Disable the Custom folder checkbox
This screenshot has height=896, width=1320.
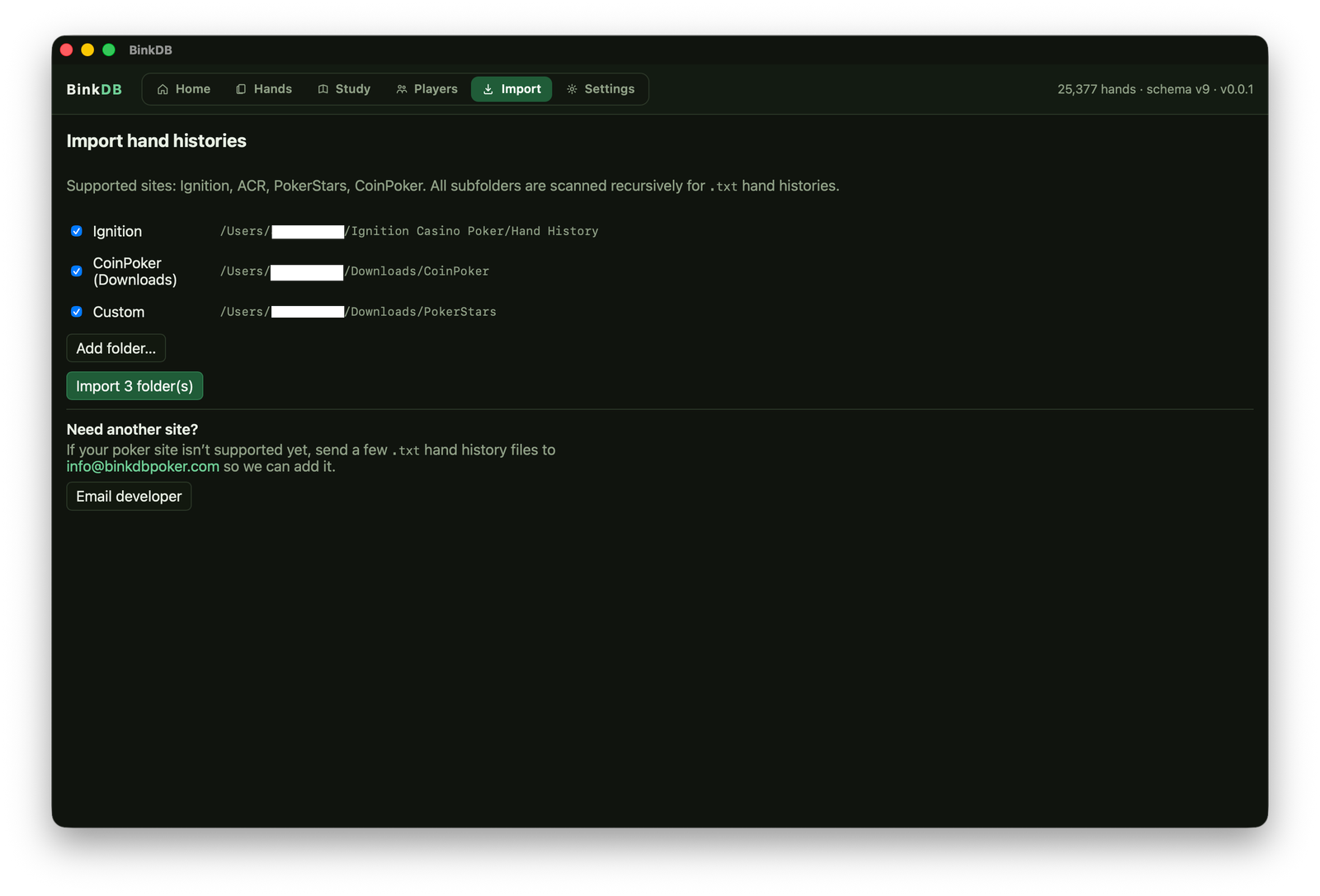click(x=77, y=312)
